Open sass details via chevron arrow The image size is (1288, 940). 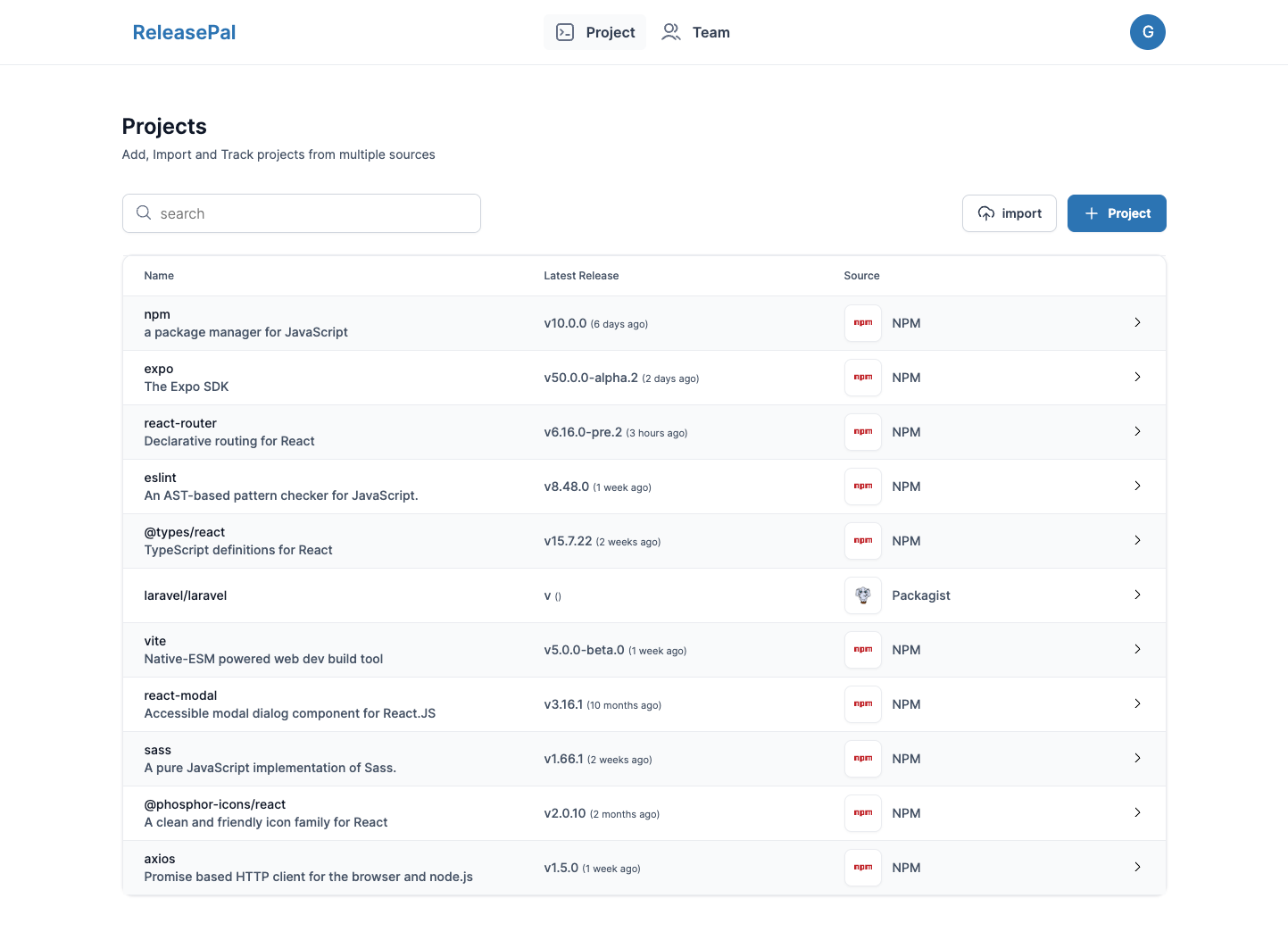point(1137,758)
